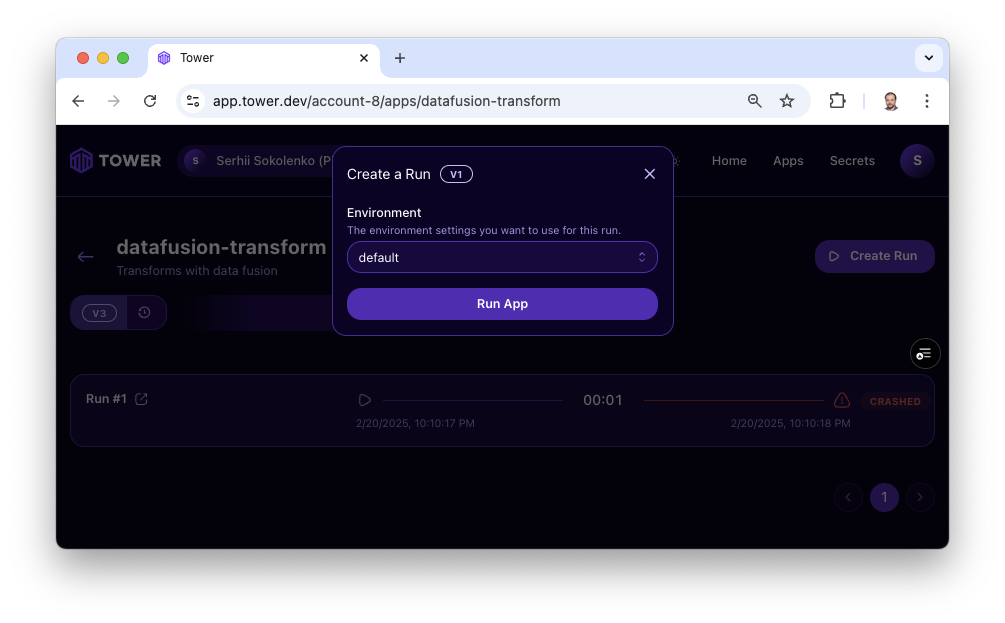Click the zoom magnifier icon in address bar
The width and height of the screenshot is (1005, 623).
754,101
